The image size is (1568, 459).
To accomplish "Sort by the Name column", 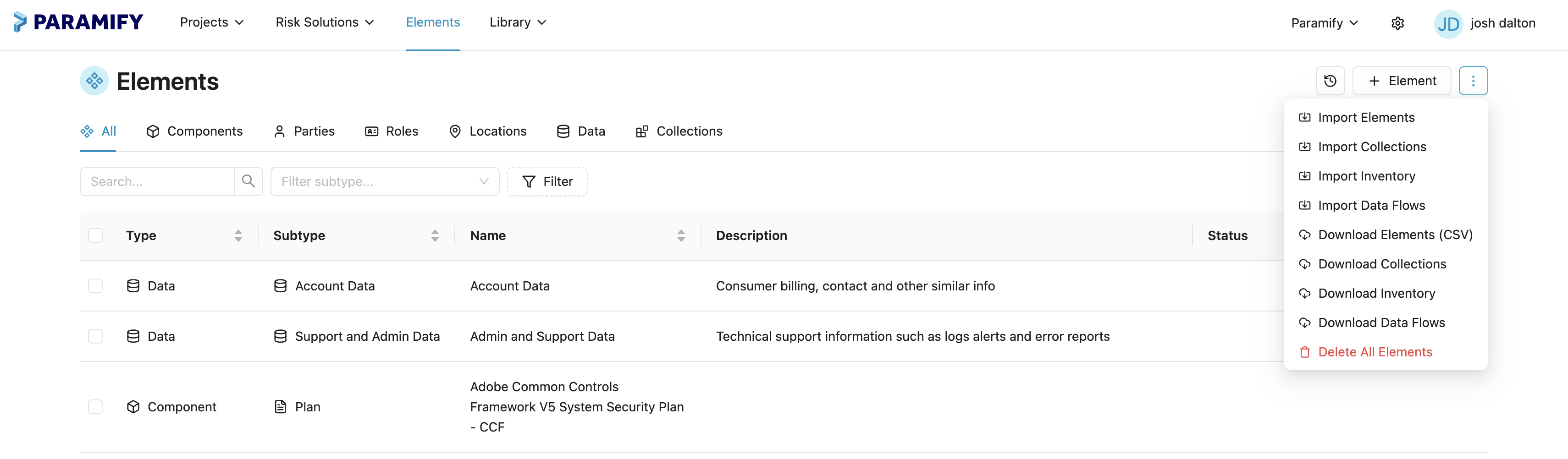I will coord(487,235).
